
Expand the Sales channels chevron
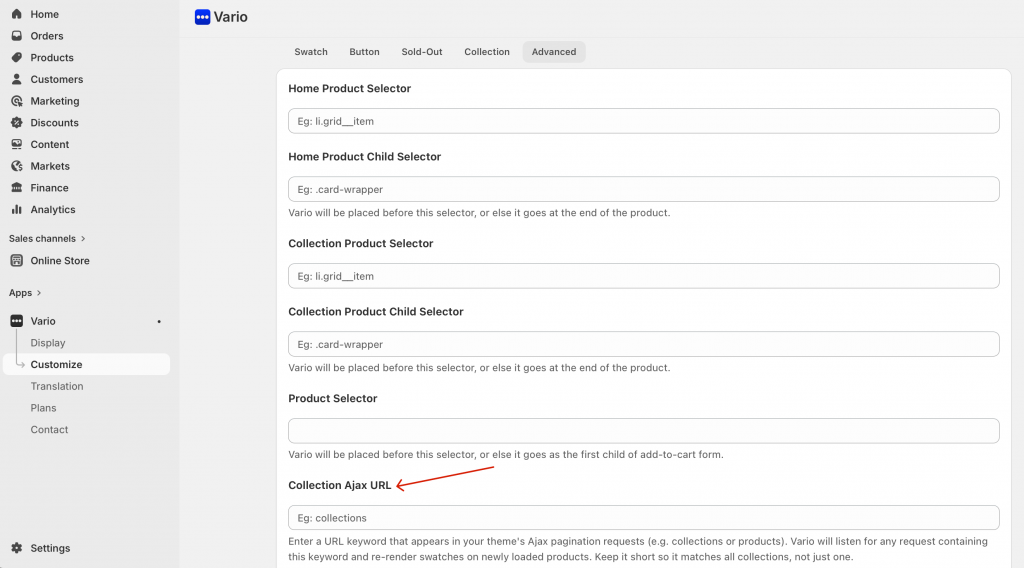point(83,239)
